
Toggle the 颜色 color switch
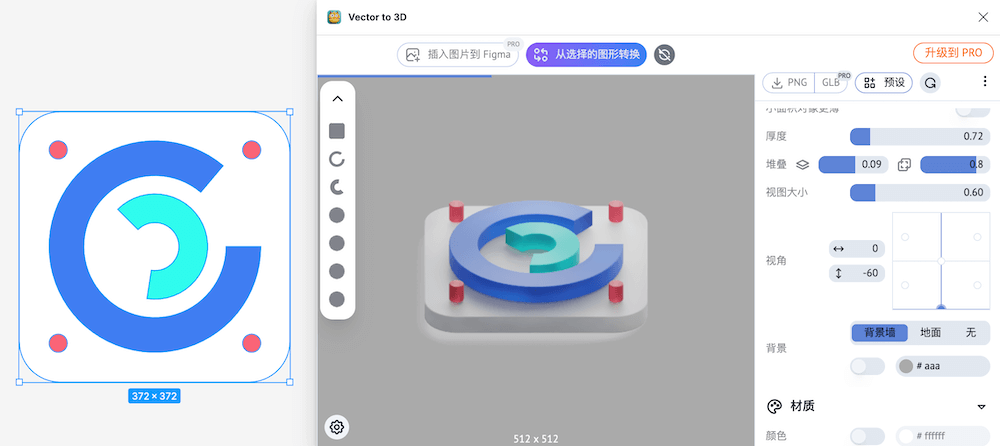pos(867,436)
